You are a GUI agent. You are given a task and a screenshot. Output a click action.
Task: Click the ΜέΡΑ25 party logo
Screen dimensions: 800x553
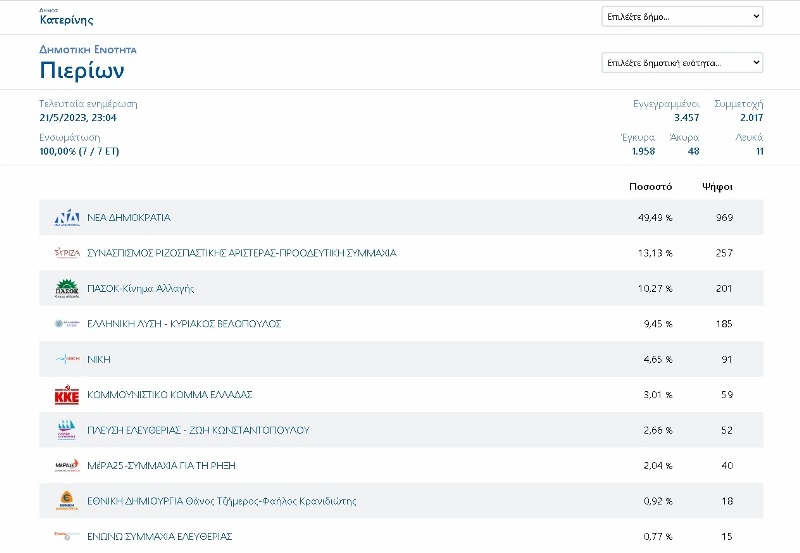(67, 466)
